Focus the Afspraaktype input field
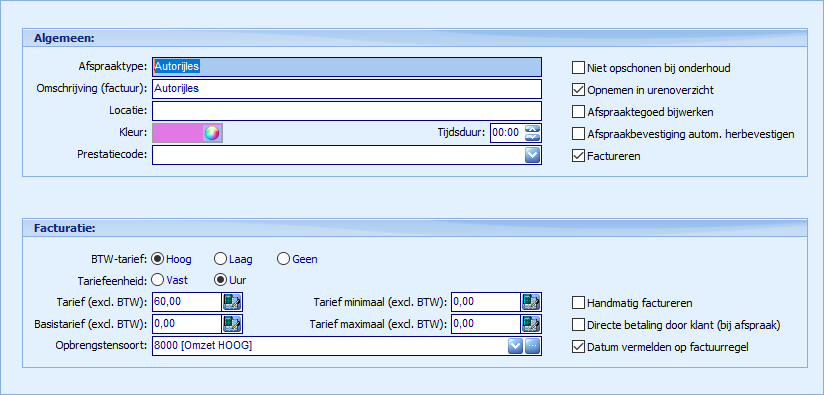Image resolution: width=824 pixels, height=395 pixels. 347,67
